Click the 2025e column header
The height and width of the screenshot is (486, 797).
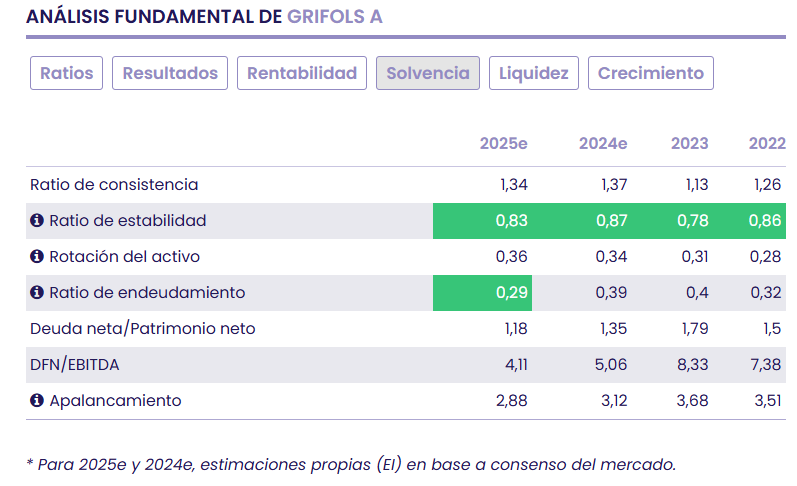[x=503, y=144]
